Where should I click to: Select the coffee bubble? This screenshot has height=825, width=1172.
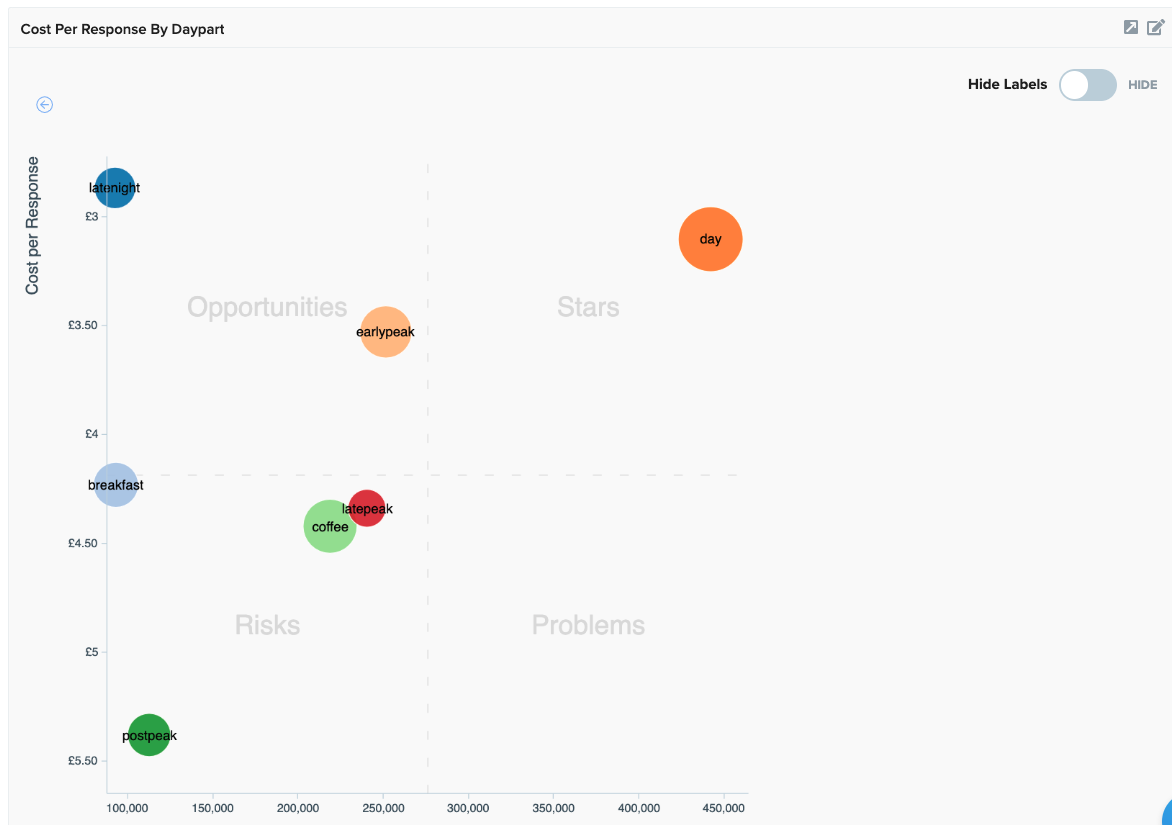point(330,526)
